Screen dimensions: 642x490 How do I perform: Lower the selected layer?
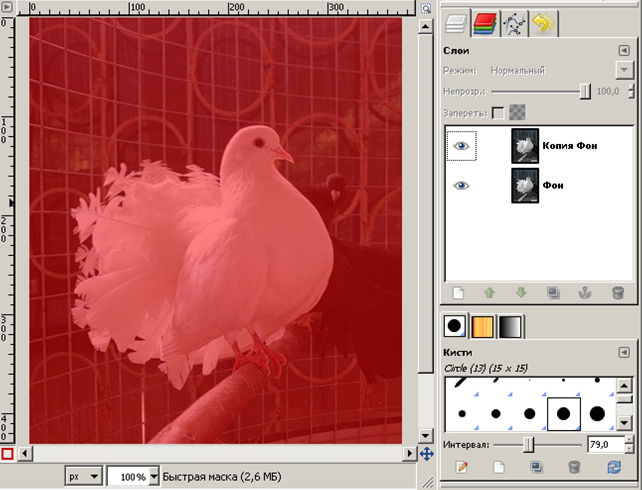[x=521, y=293]
